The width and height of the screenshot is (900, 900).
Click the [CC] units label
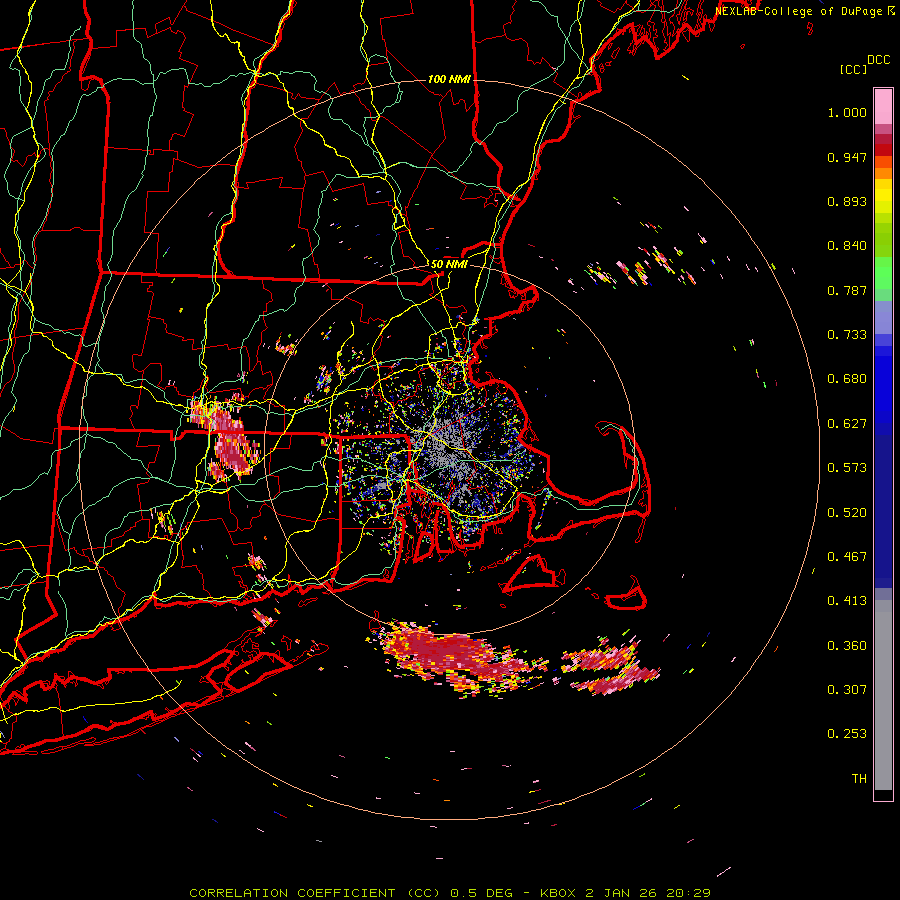853,69
